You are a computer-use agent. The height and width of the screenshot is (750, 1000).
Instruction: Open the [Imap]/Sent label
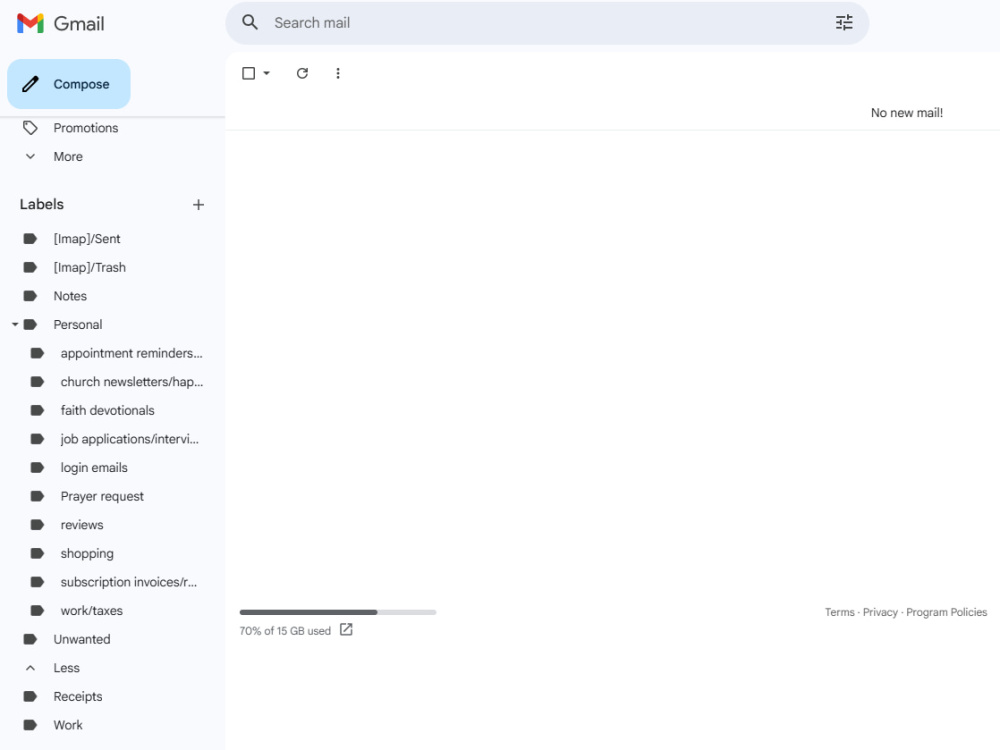[x=87, y=239]
